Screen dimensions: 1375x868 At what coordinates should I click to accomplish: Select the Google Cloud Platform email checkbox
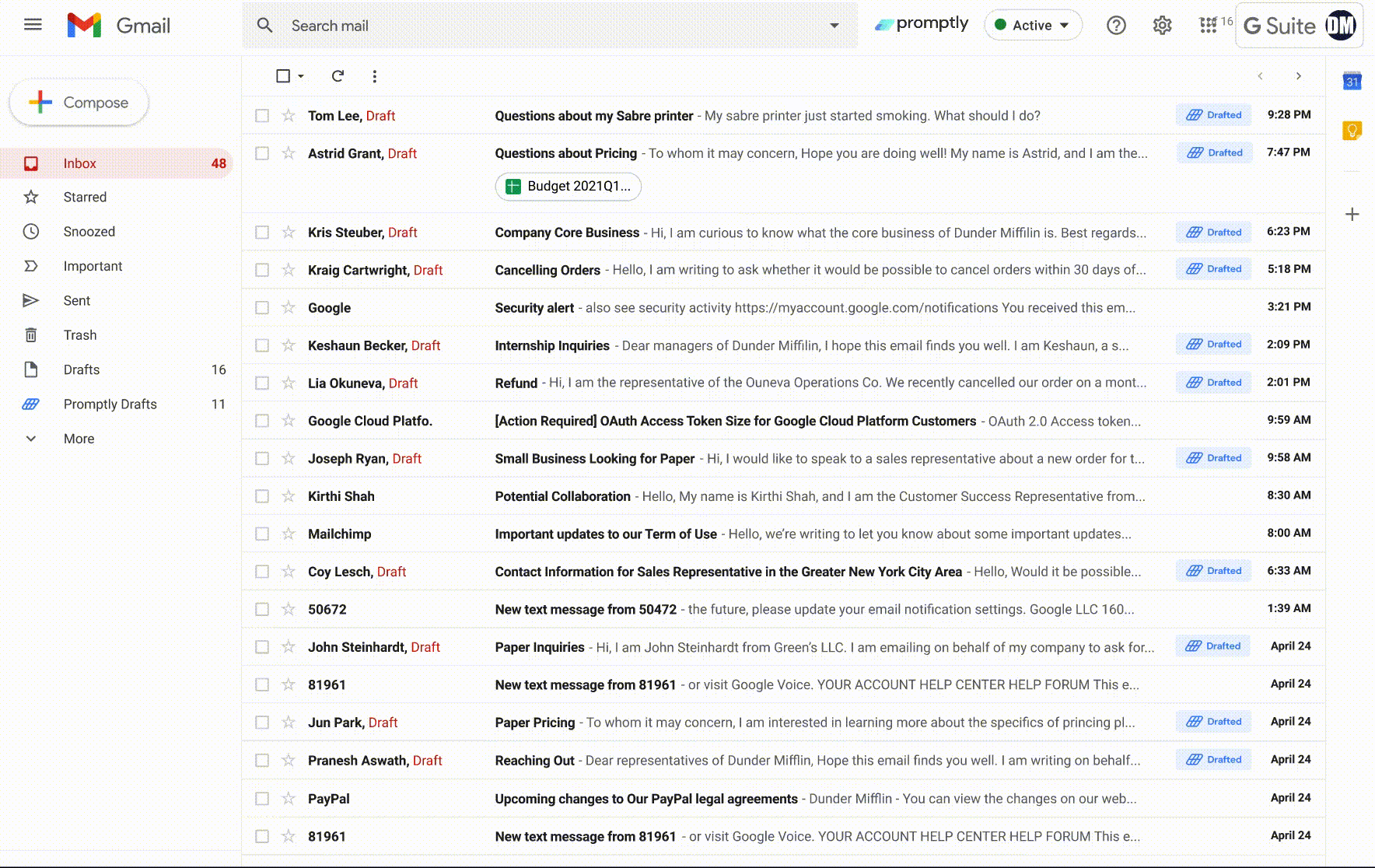coord(262,421)
